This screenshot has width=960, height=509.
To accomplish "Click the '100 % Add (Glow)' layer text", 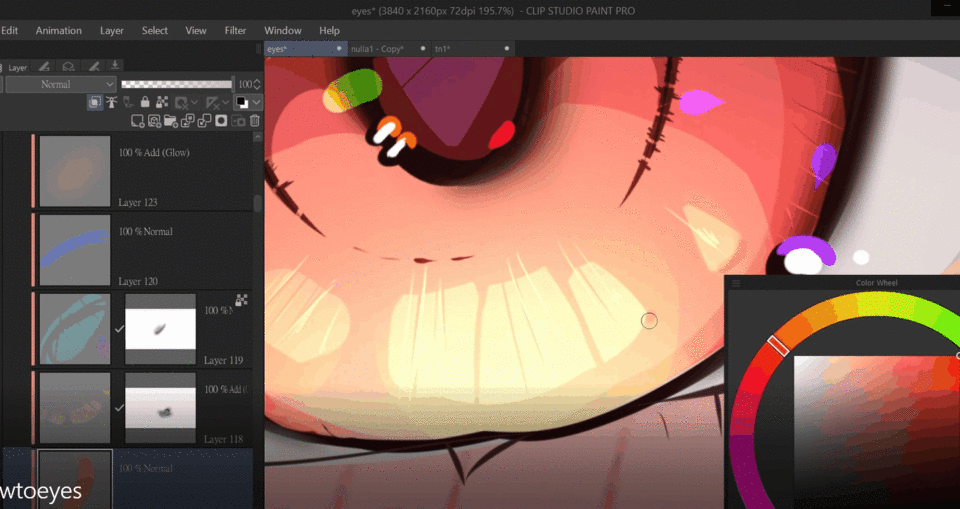I will [154, 153].
